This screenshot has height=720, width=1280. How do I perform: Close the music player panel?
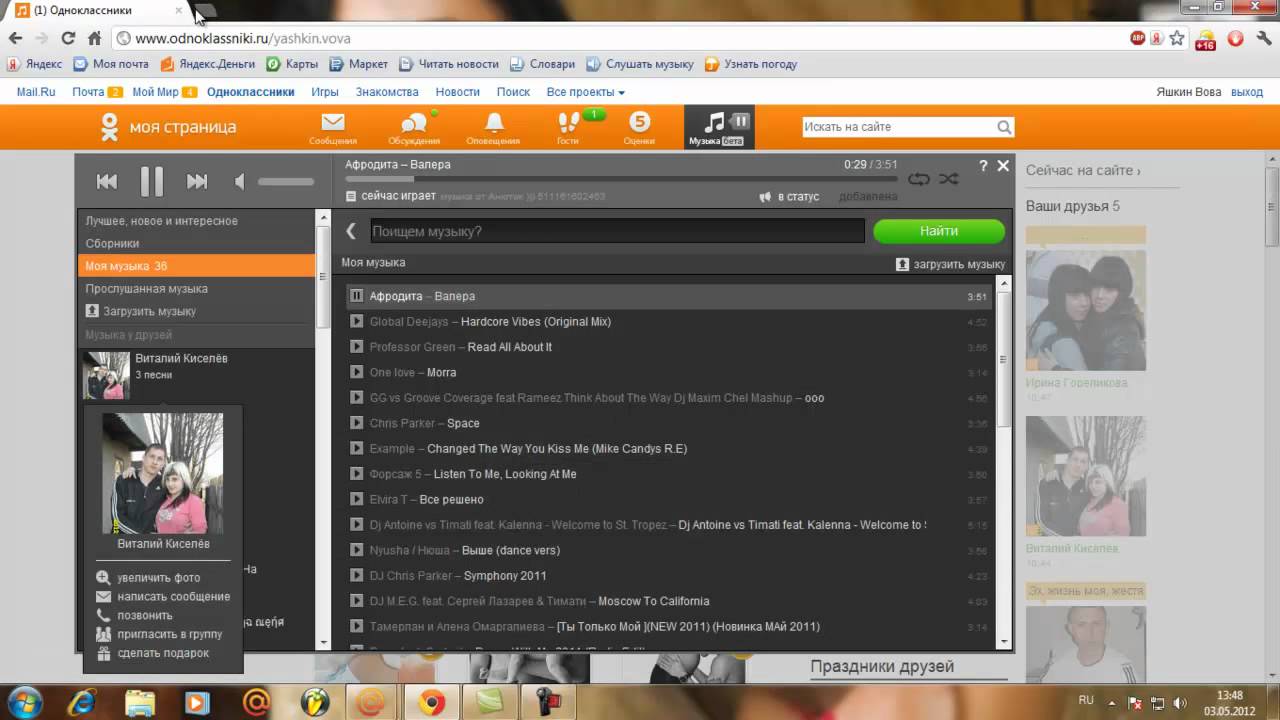point(1003,166)
